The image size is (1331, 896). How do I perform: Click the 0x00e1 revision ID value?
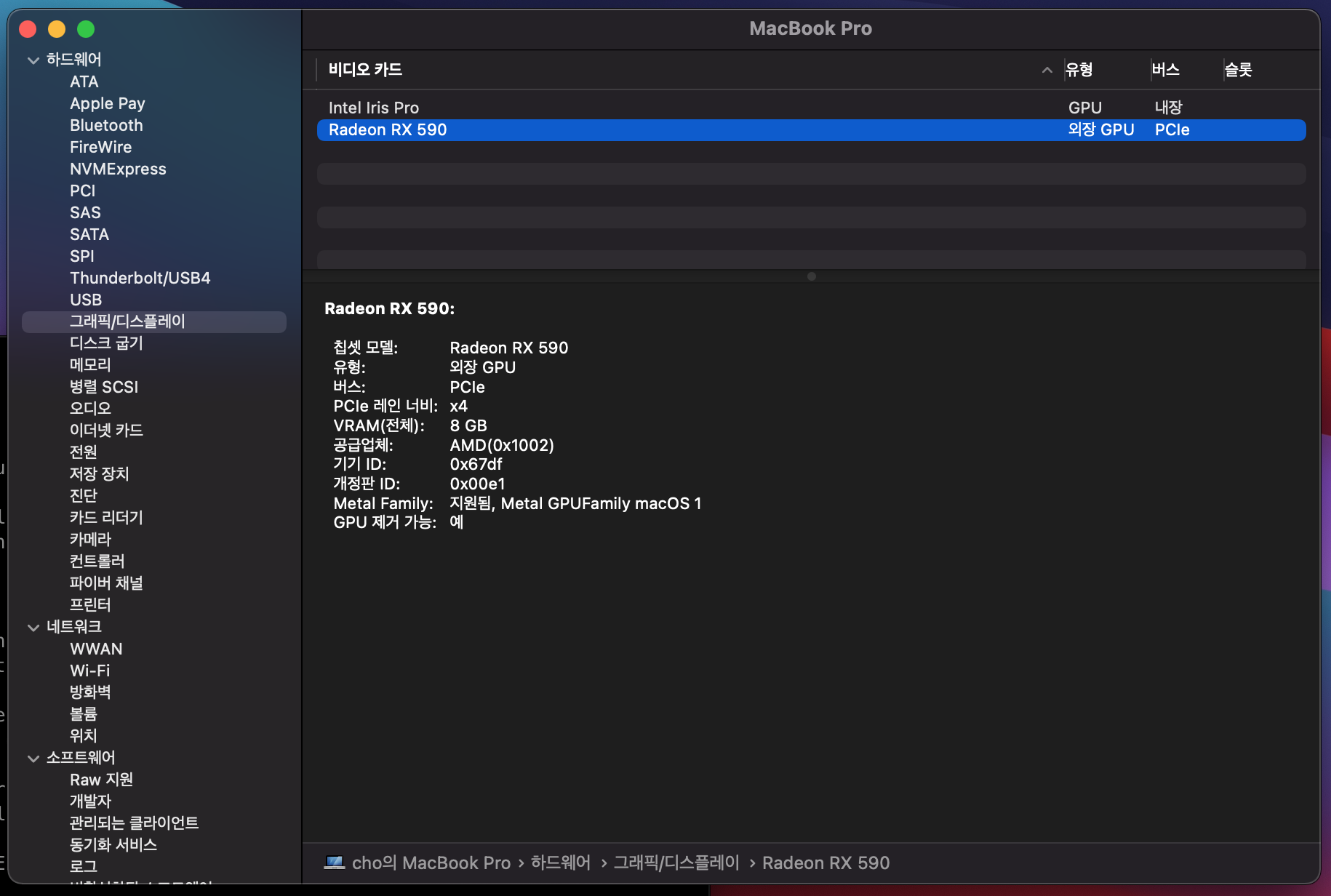pos(478,484)
